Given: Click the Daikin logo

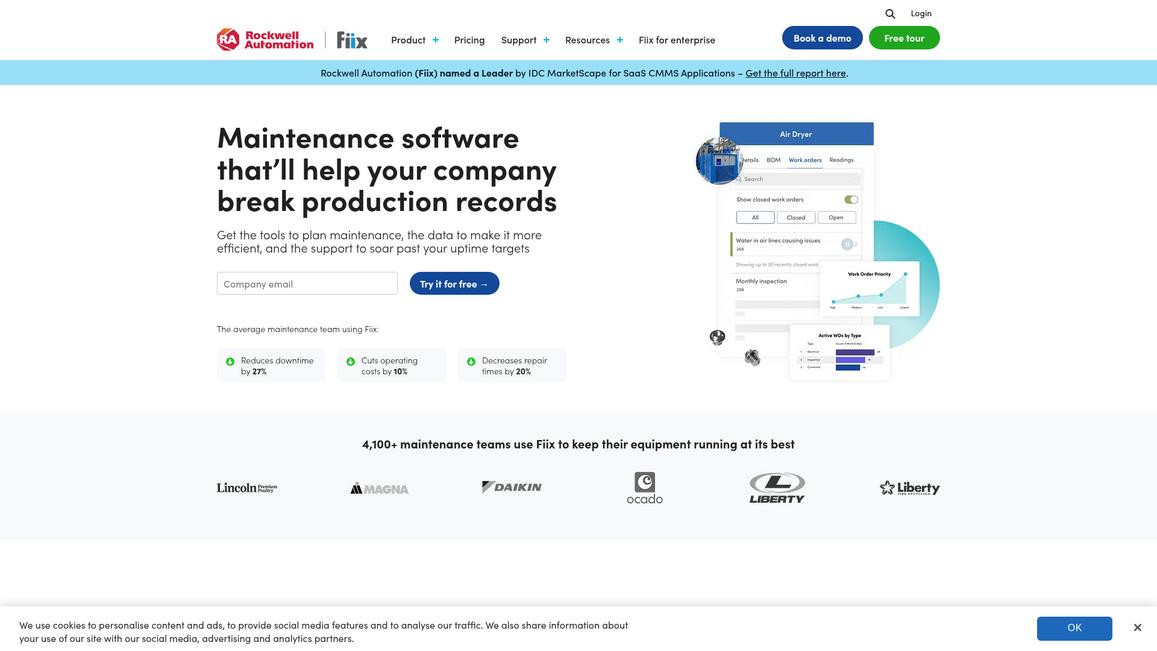Looking at the screenshot, I should coord(511,487).
